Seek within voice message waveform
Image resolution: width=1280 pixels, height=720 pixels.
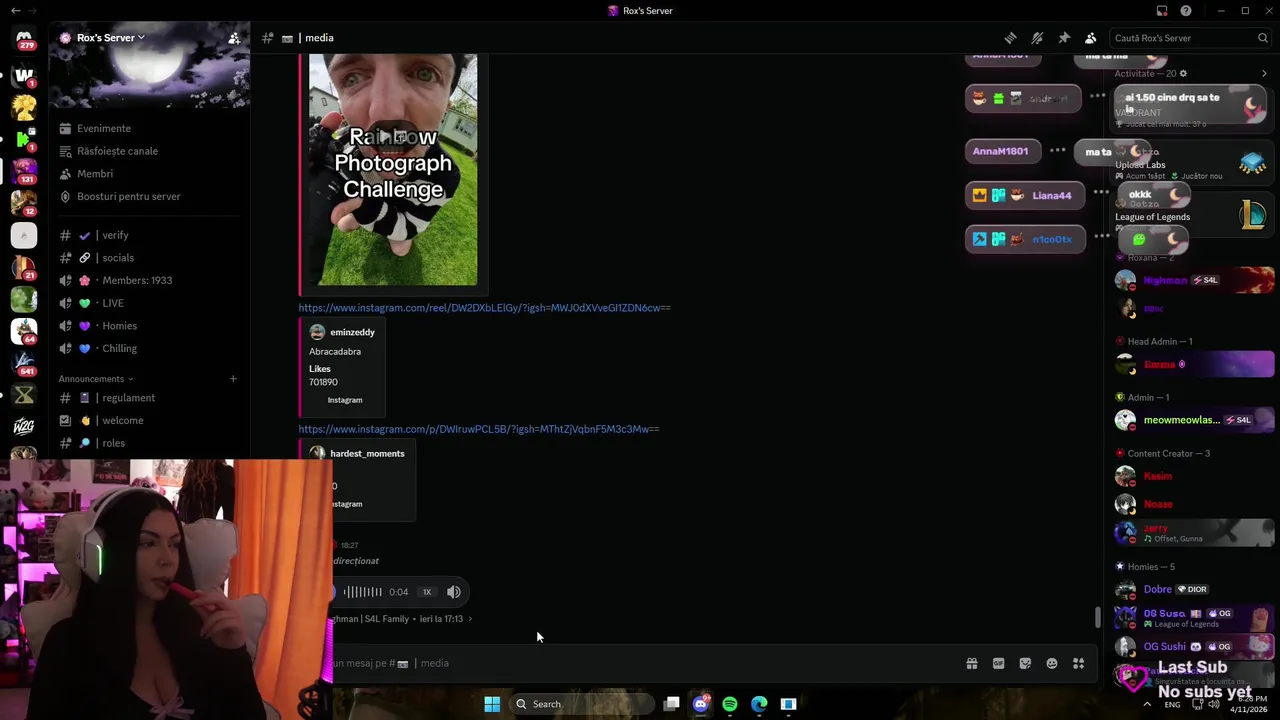(362, 592)
